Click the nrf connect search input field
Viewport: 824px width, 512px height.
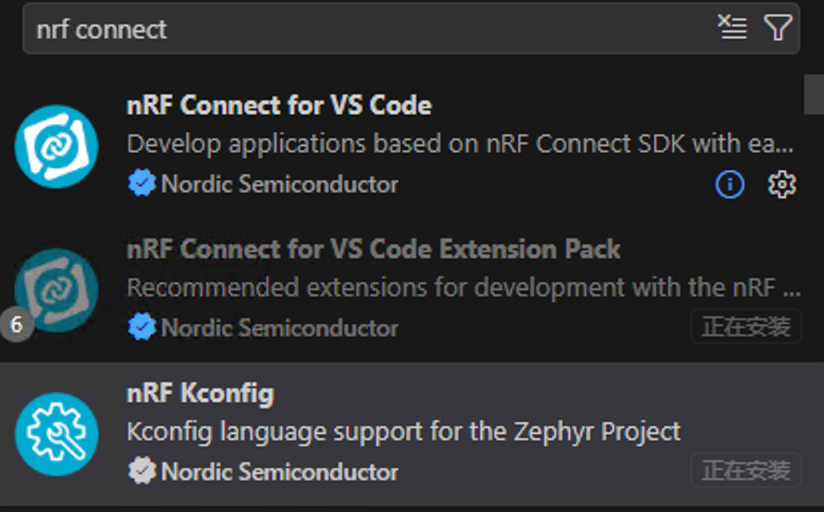(x=370, y=29)
